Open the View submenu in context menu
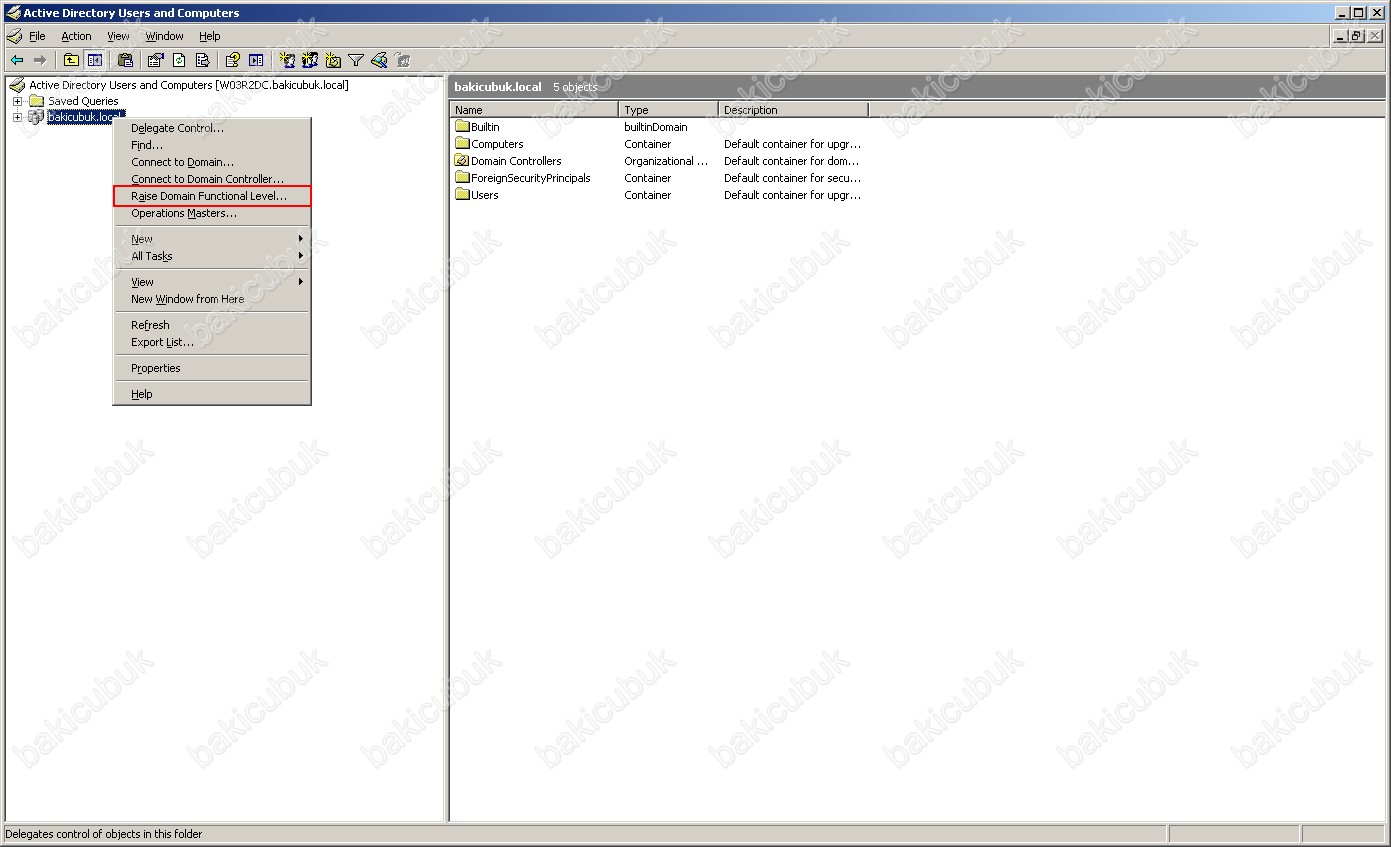Viewport: 1391px width, 847px height. tap(212, 282)
